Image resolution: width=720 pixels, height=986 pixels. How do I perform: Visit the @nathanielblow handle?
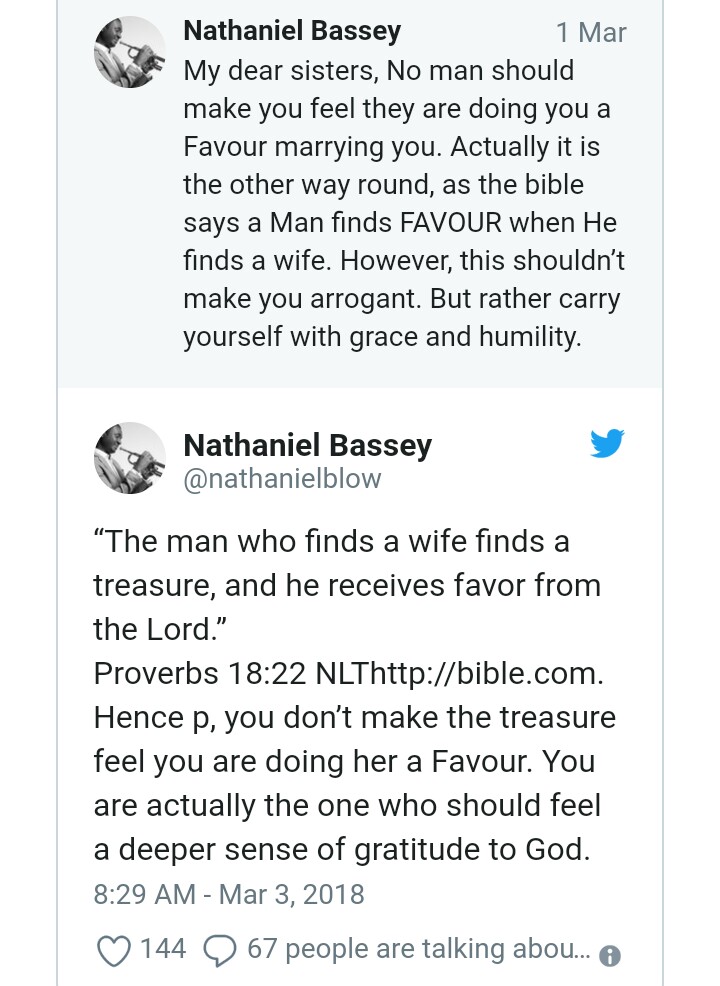(282, 479)
